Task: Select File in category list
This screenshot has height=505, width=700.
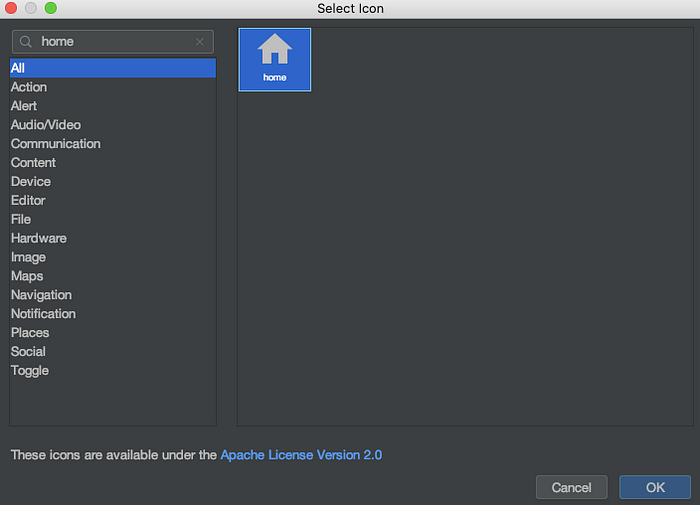Action: pos(113,219)
